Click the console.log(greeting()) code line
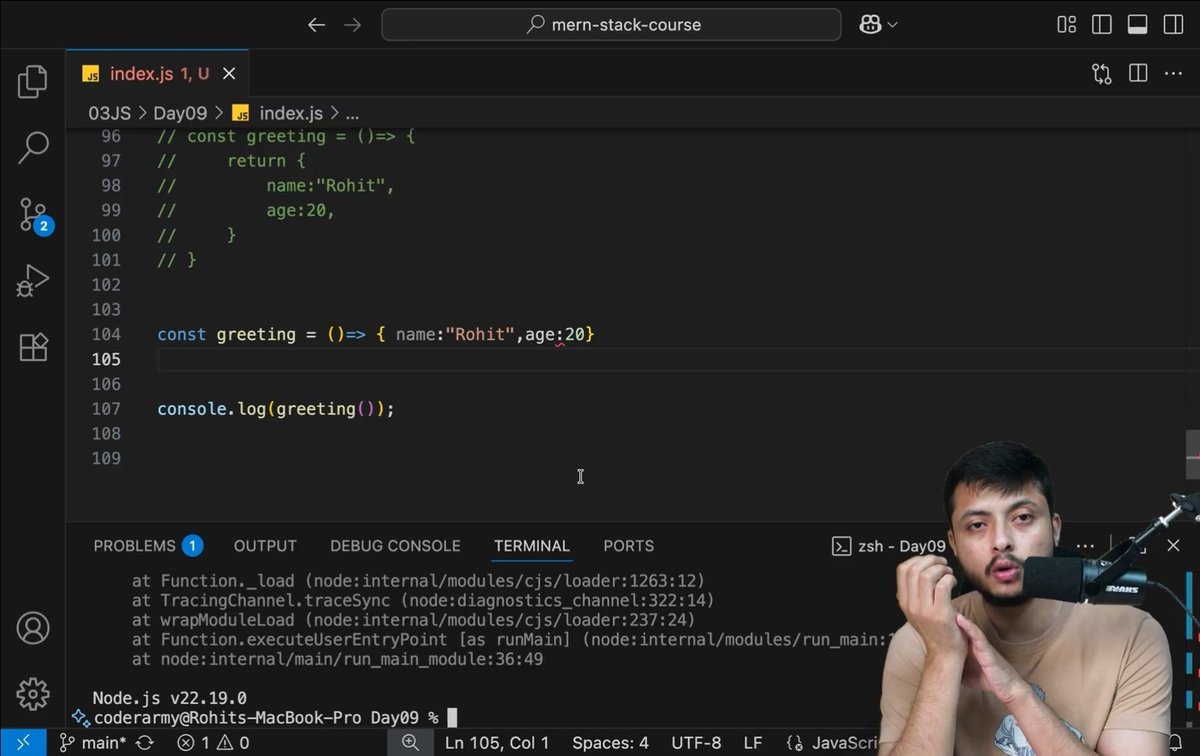1200x756 pixels. [x=276, y=409]
